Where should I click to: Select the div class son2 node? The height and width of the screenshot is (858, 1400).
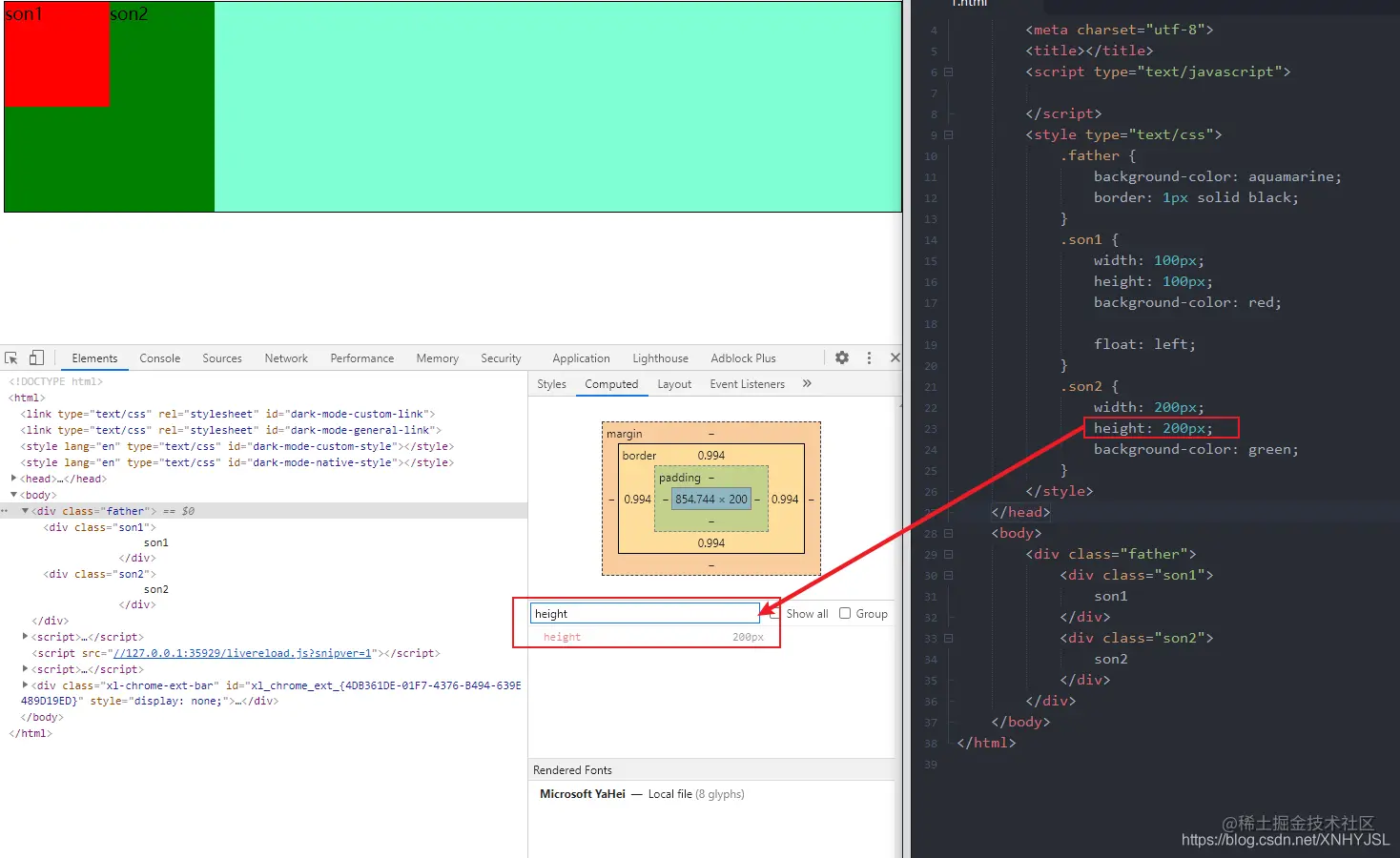point(99,574)
